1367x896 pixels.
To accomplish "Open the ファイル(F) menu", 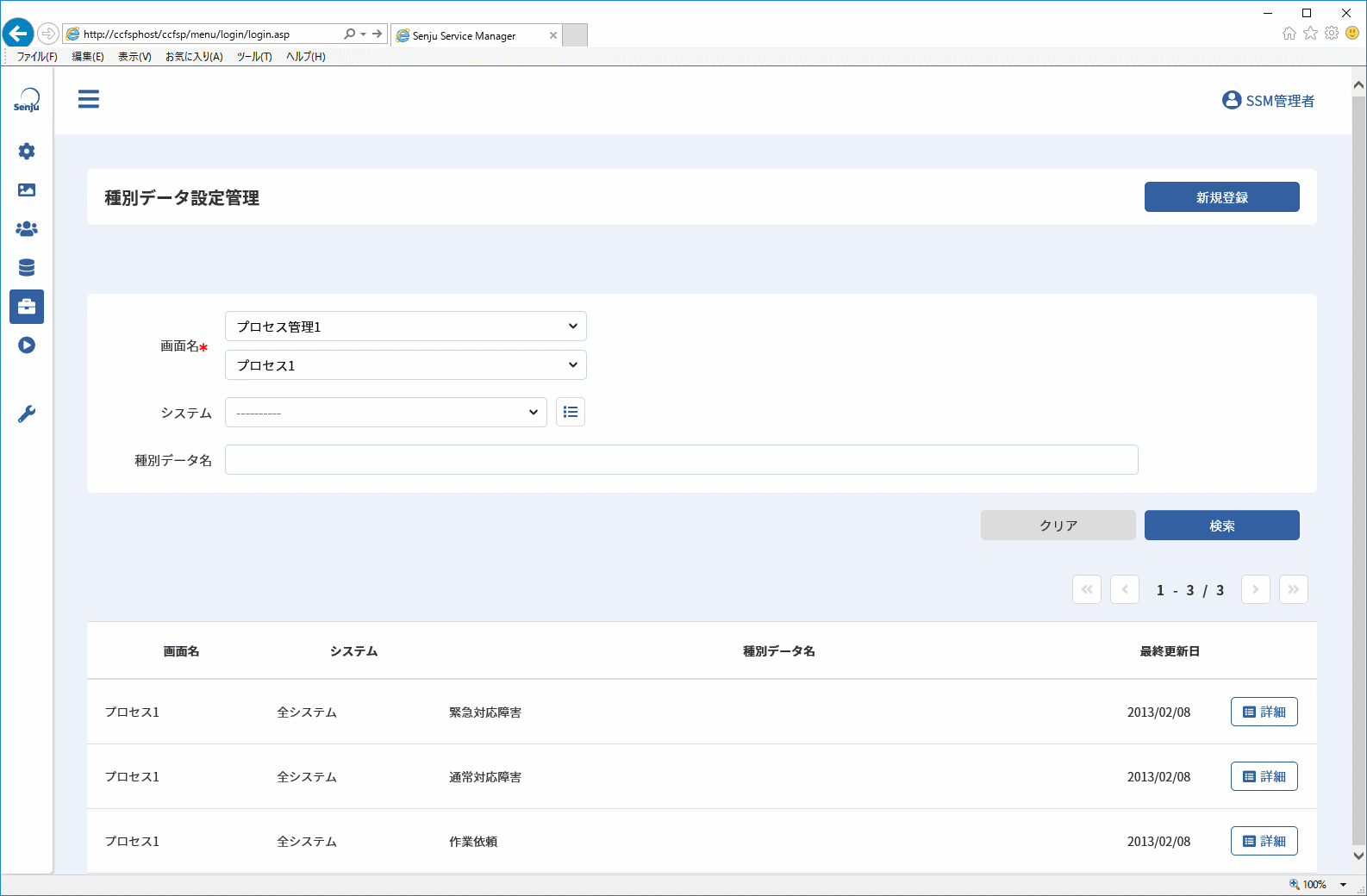I will coord(37,57).
